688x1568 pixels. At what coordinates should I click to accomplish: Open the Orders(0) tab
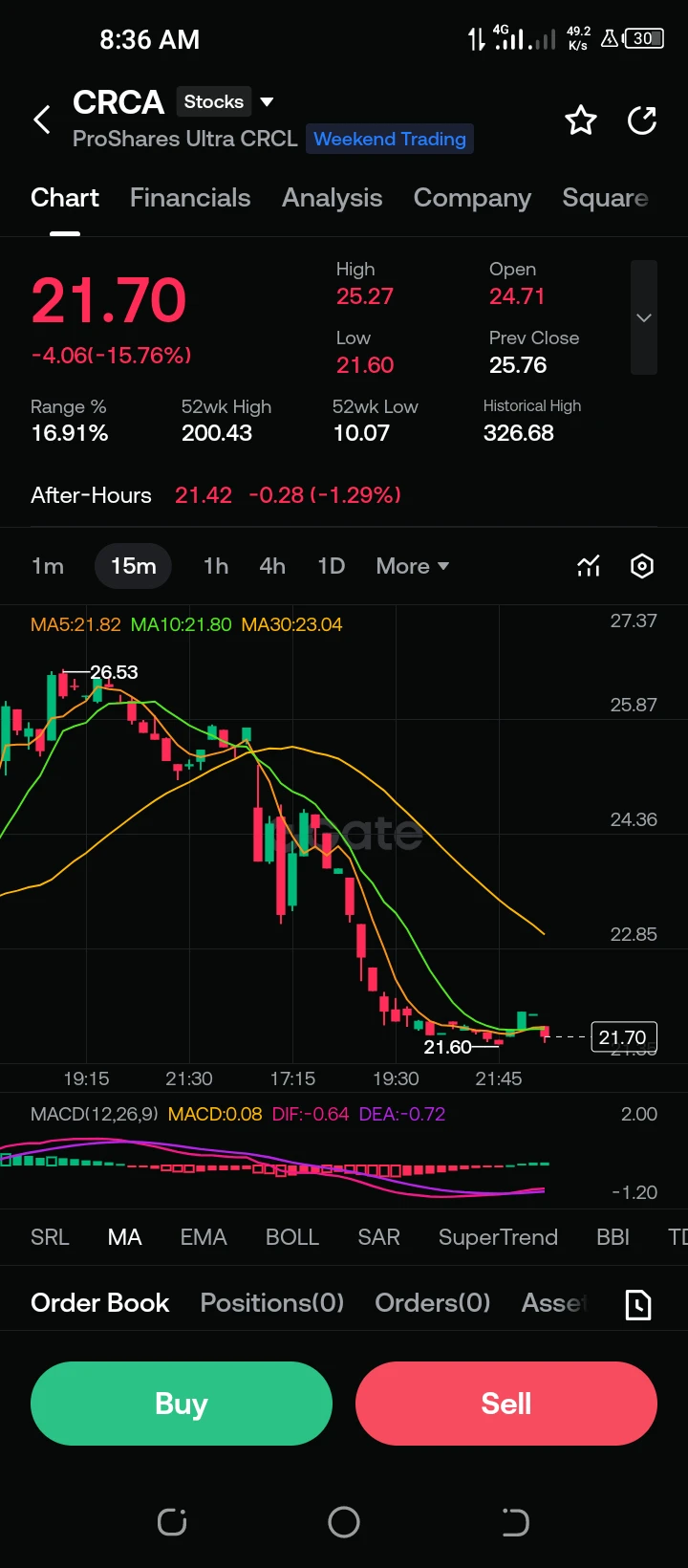(433, 1303)
